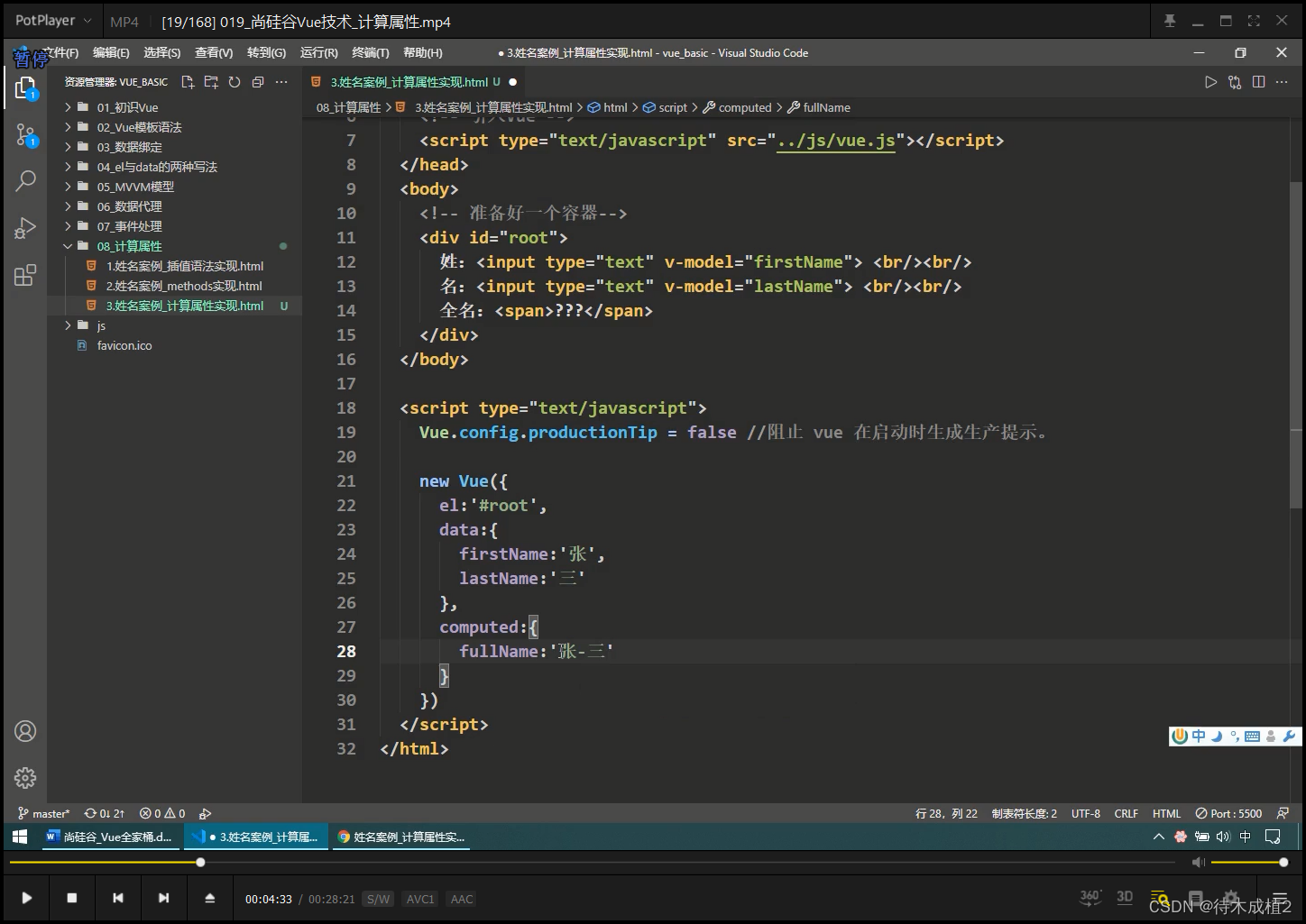Click the master branch in the status bar

[43, 813]
